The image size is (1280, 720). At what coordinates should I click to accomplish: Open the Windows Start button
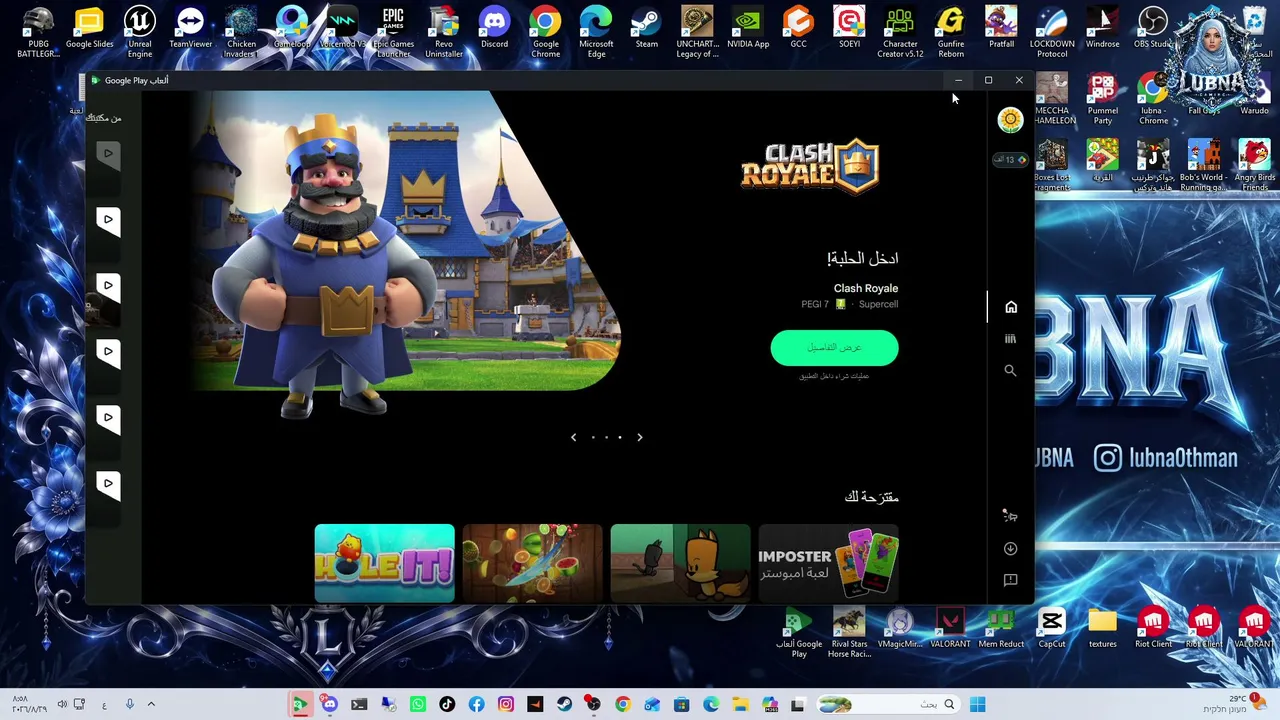click(x=977, y=705)
